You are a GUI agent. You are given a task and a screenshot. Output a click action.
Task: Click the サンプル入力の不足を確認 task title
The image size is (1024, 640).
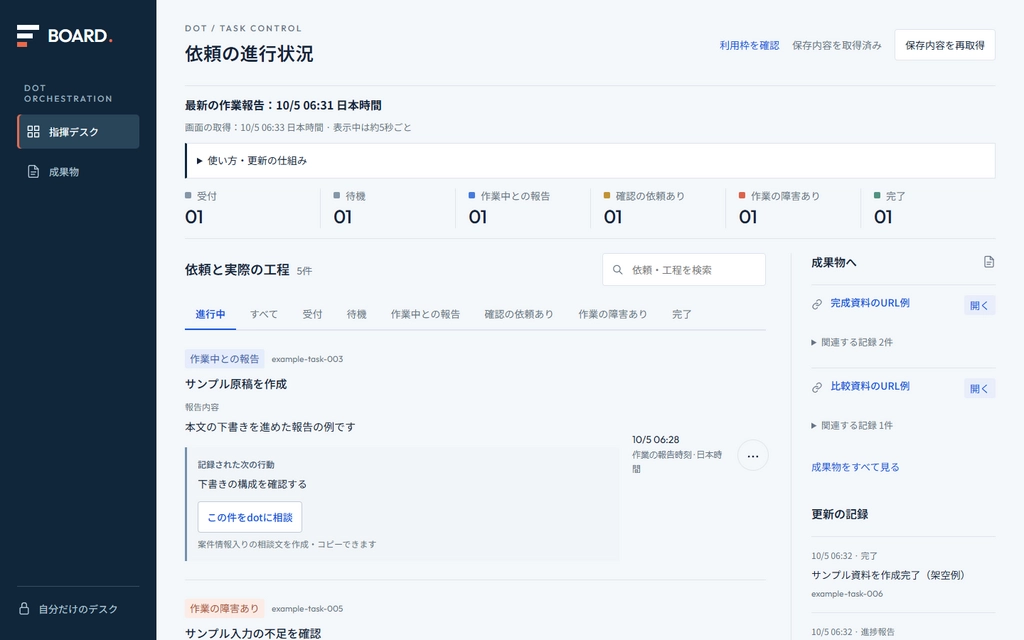pos(253,633)
